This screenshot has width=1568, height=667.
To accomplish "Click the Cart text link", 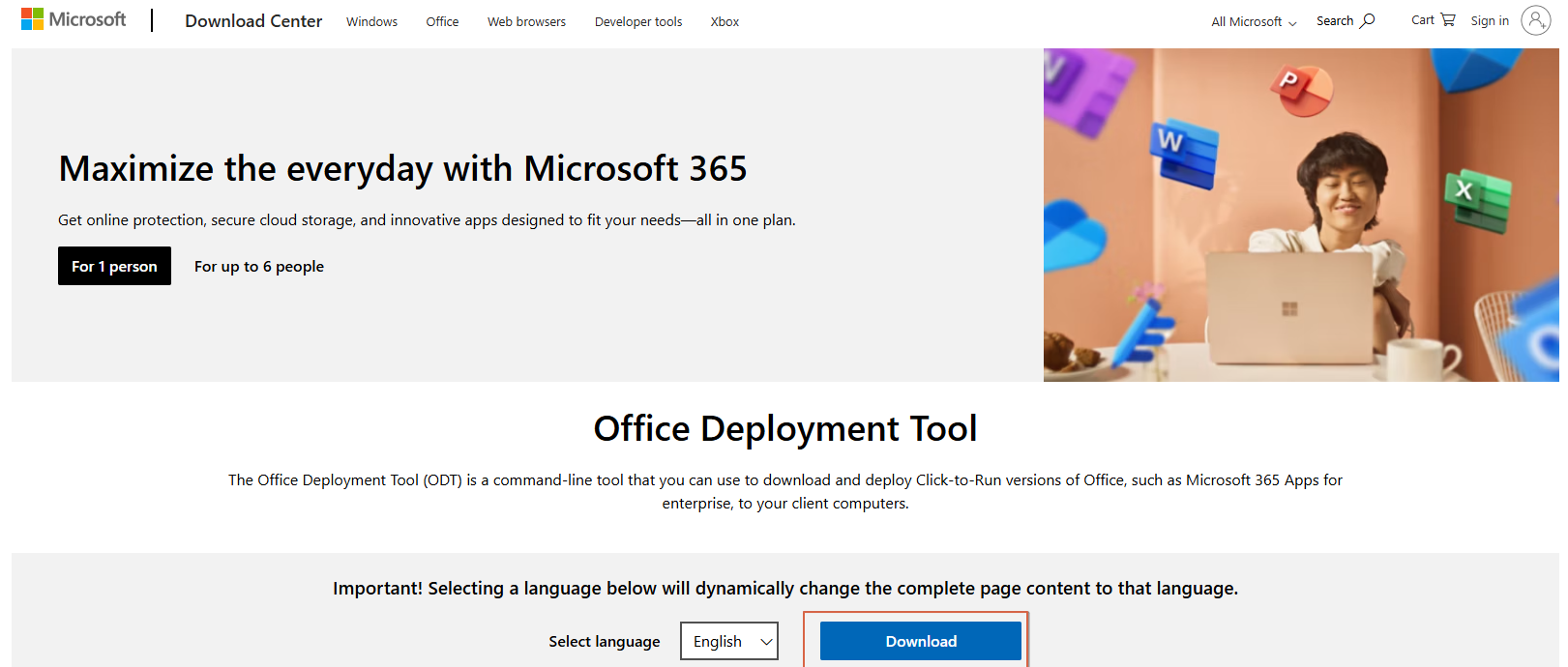I will click(1422, 19).
